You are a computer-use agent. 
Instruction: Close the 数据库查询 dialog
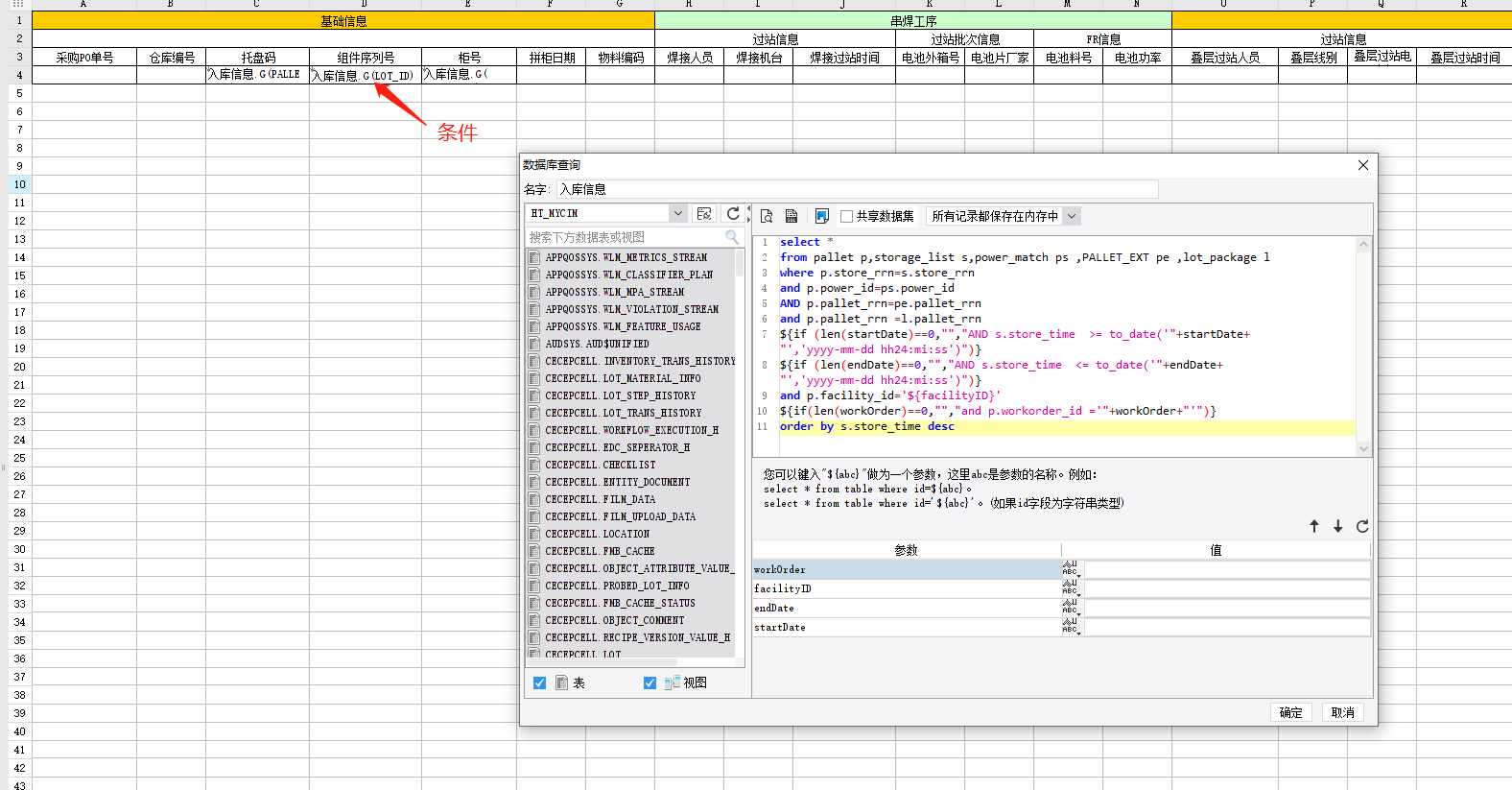coord(1362,165)
